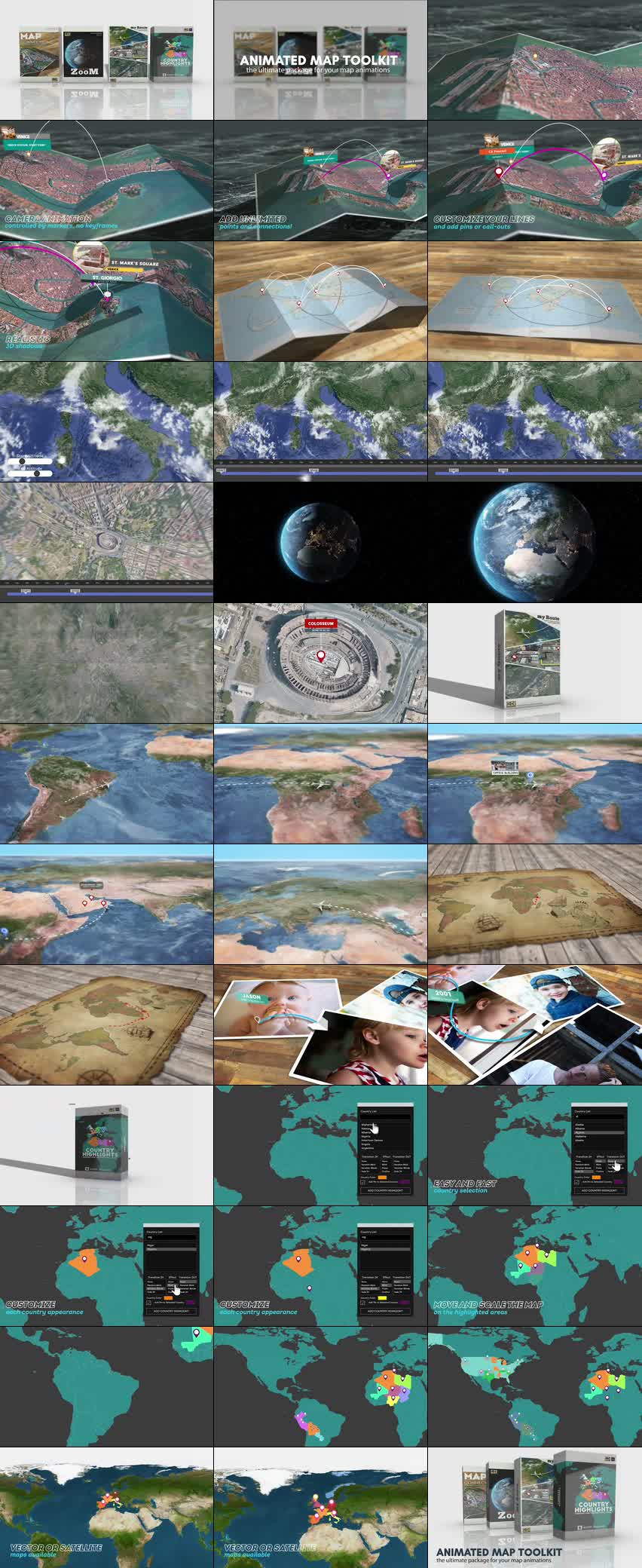
Task: Open the Middle East map frame with red pins
Action: pyautogui.click(x=106, y=905)
